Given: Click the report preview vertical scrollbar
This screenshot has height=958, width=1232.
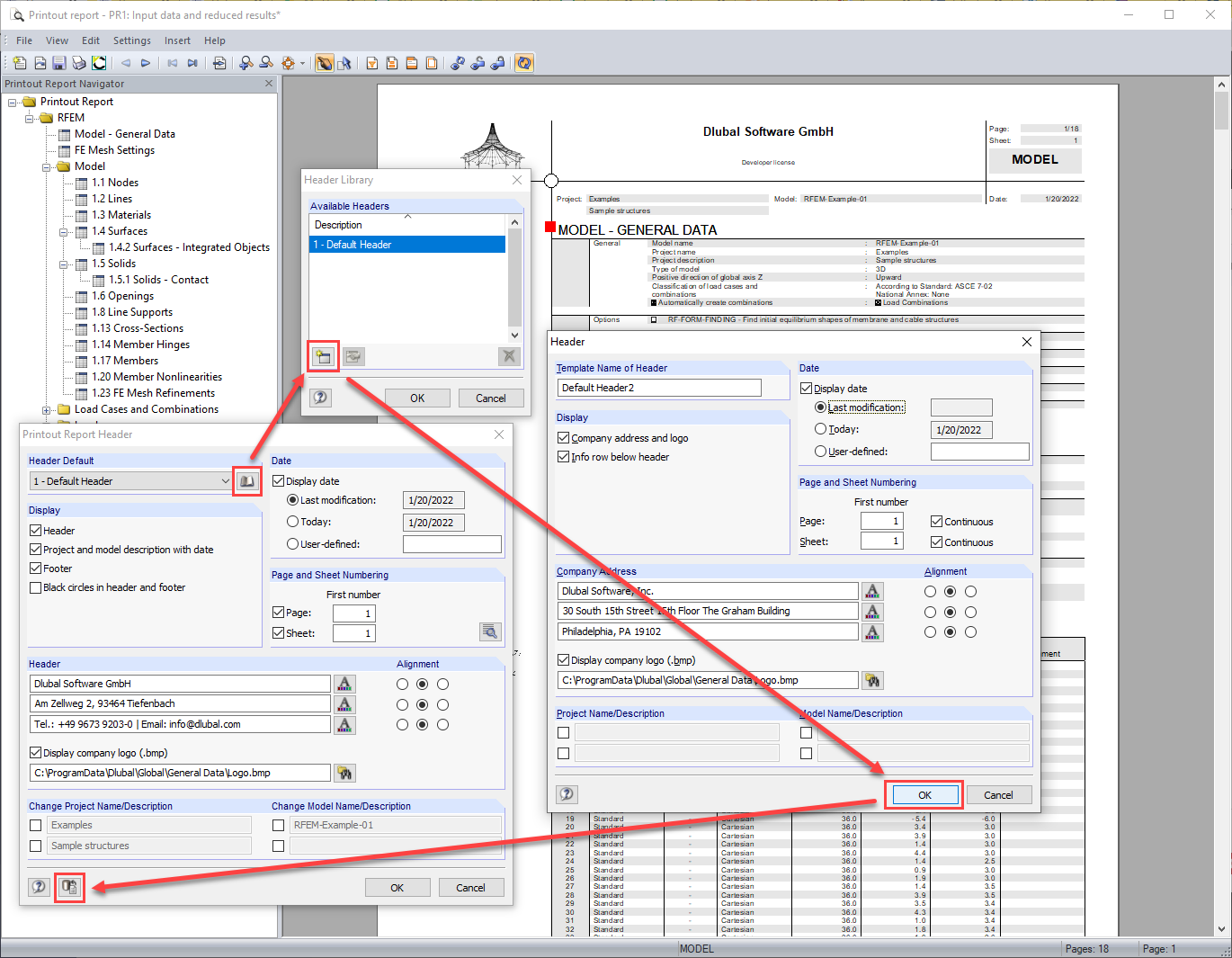Looking at the screenshot, I should (1221, 506).
